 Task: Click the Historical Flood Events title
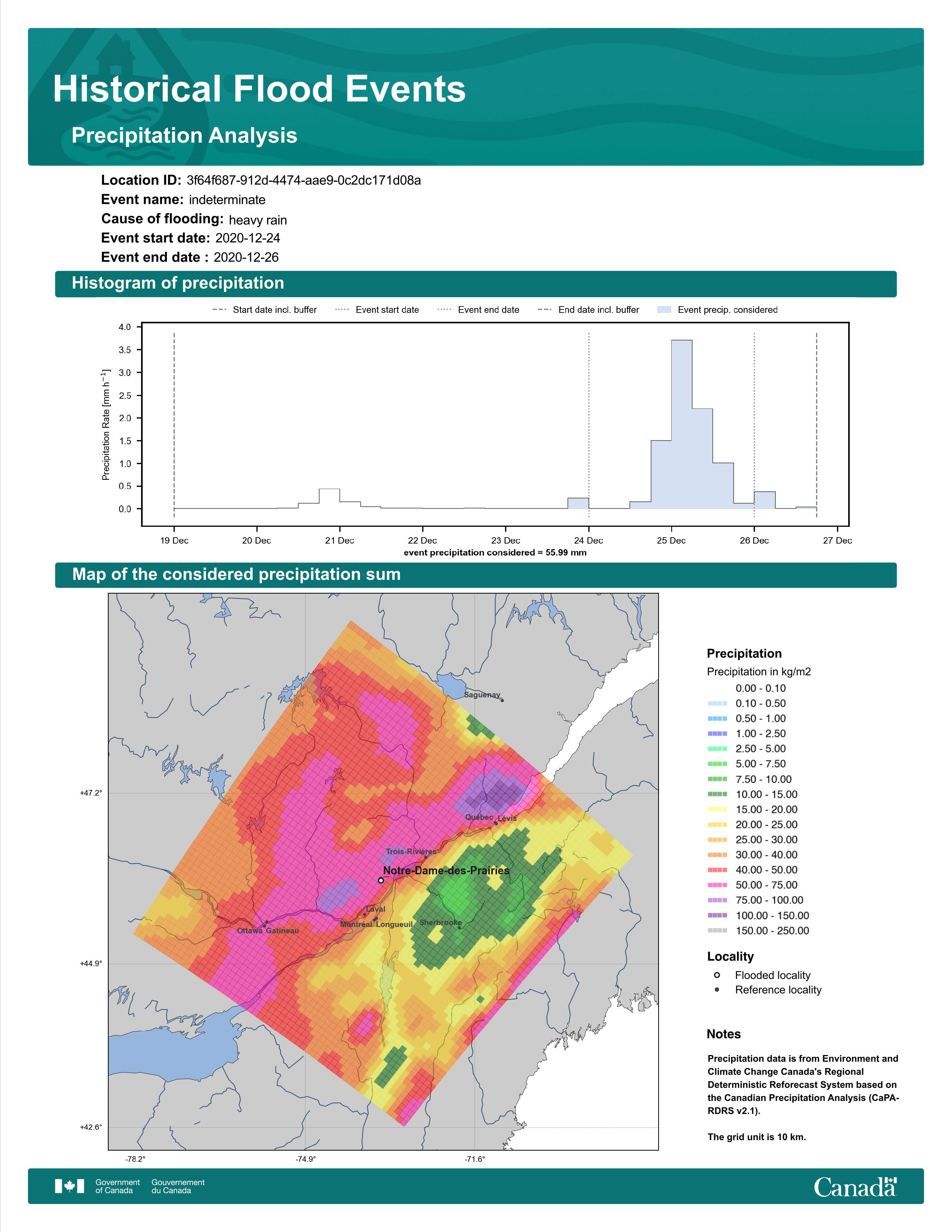[259, 89]
